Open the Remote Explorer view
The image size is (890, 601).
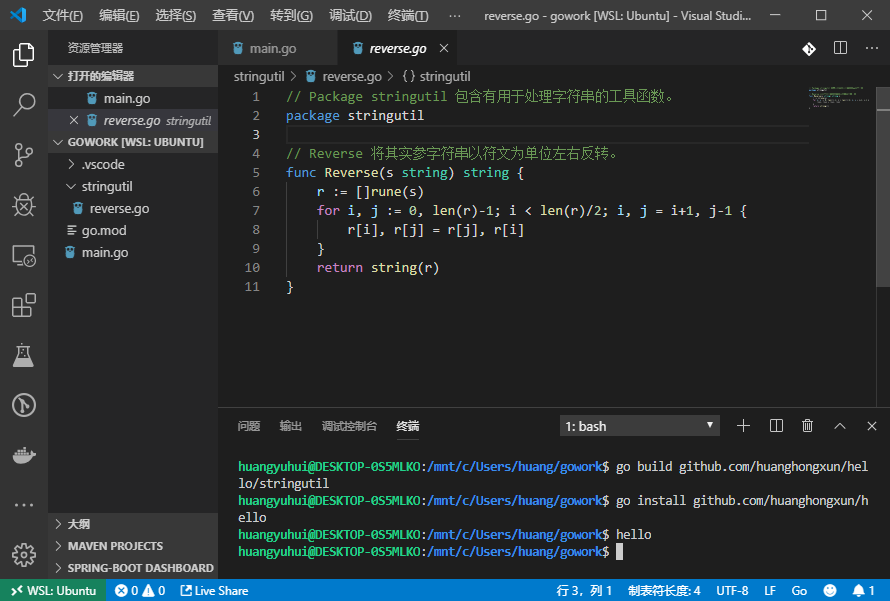pyautogui.click(x=23, y=255)
